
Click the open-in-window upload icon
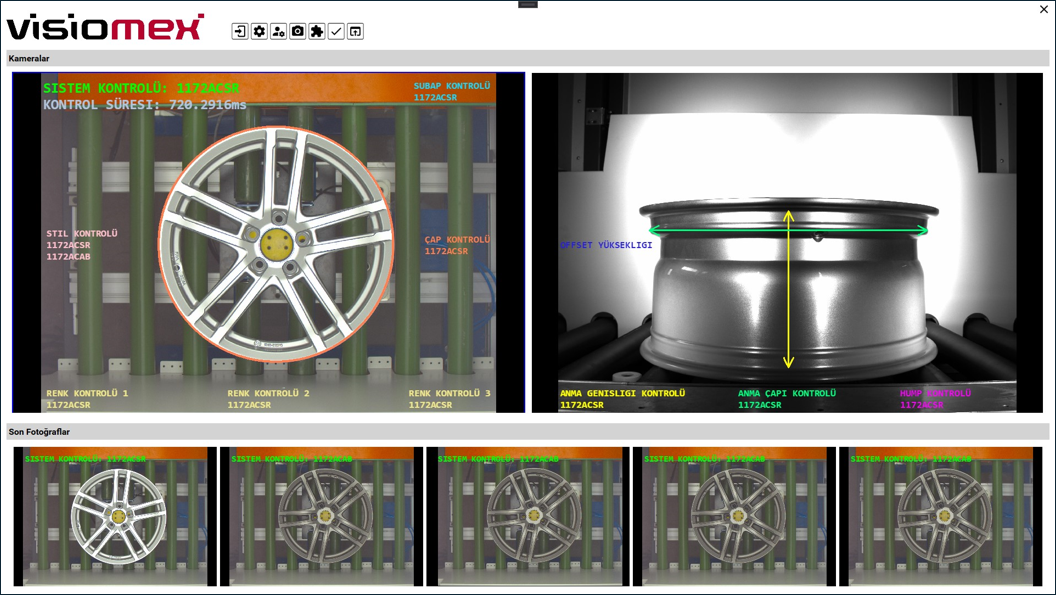[355, 31]
